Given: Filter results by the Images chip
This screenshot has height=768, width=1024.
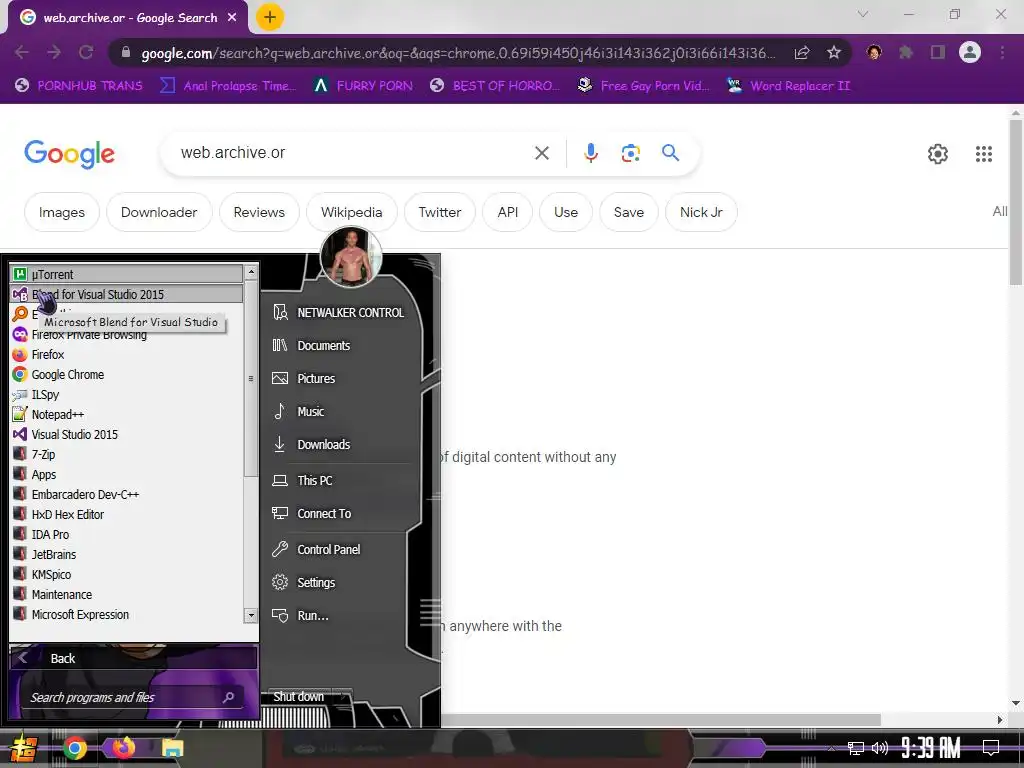Looking at the screenshot, I should coord(61,212).
